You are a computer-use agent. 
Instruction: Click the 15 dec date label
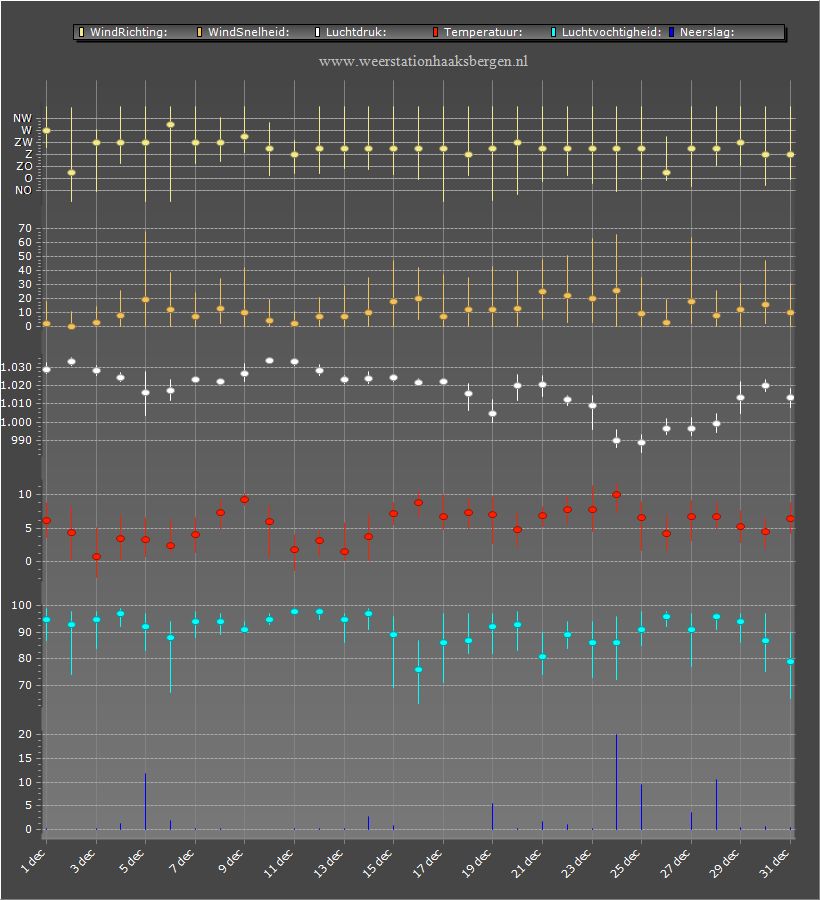(x=377, y=863)
